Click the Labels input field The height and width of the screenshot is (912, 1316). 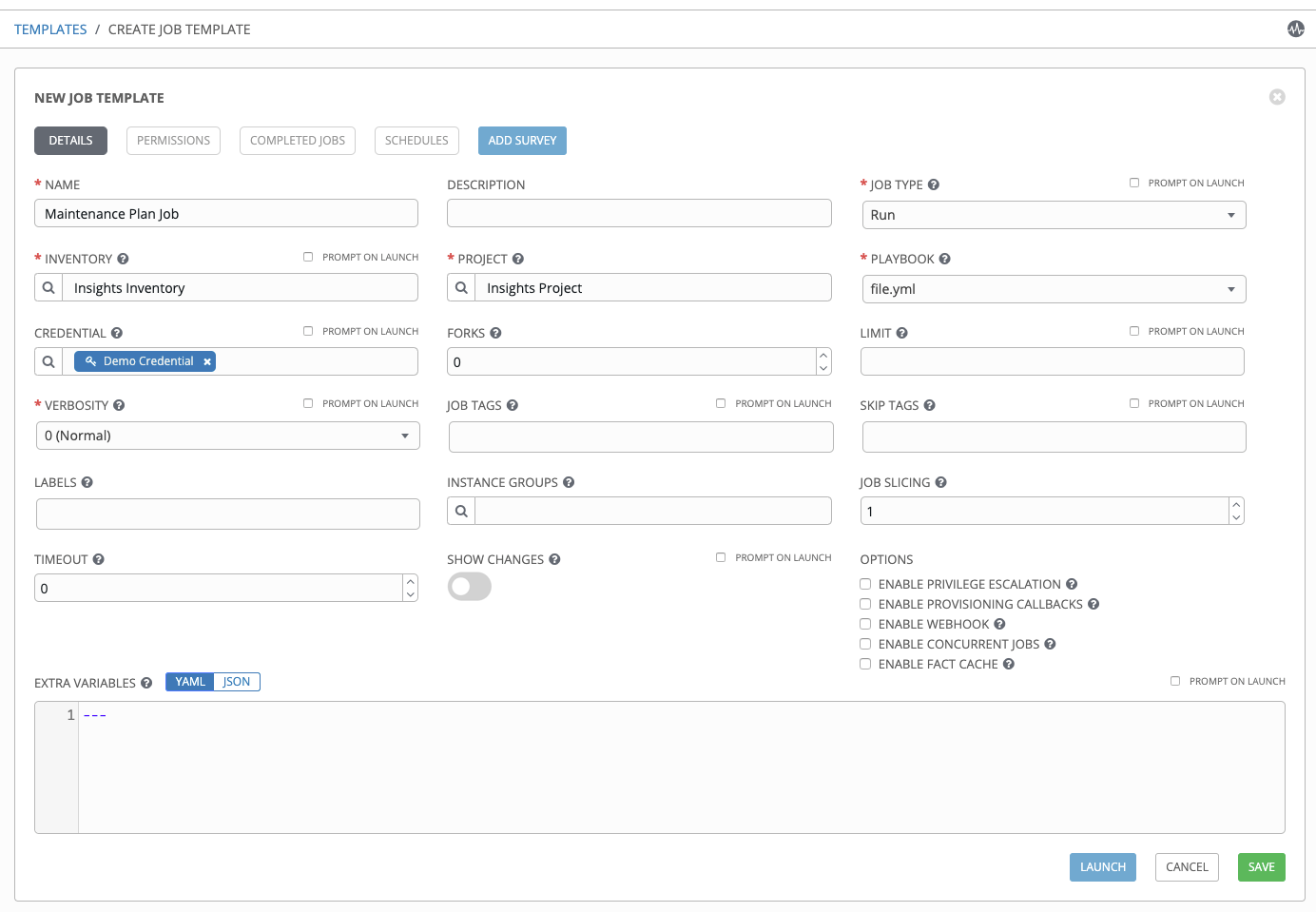tap(228, 514)
